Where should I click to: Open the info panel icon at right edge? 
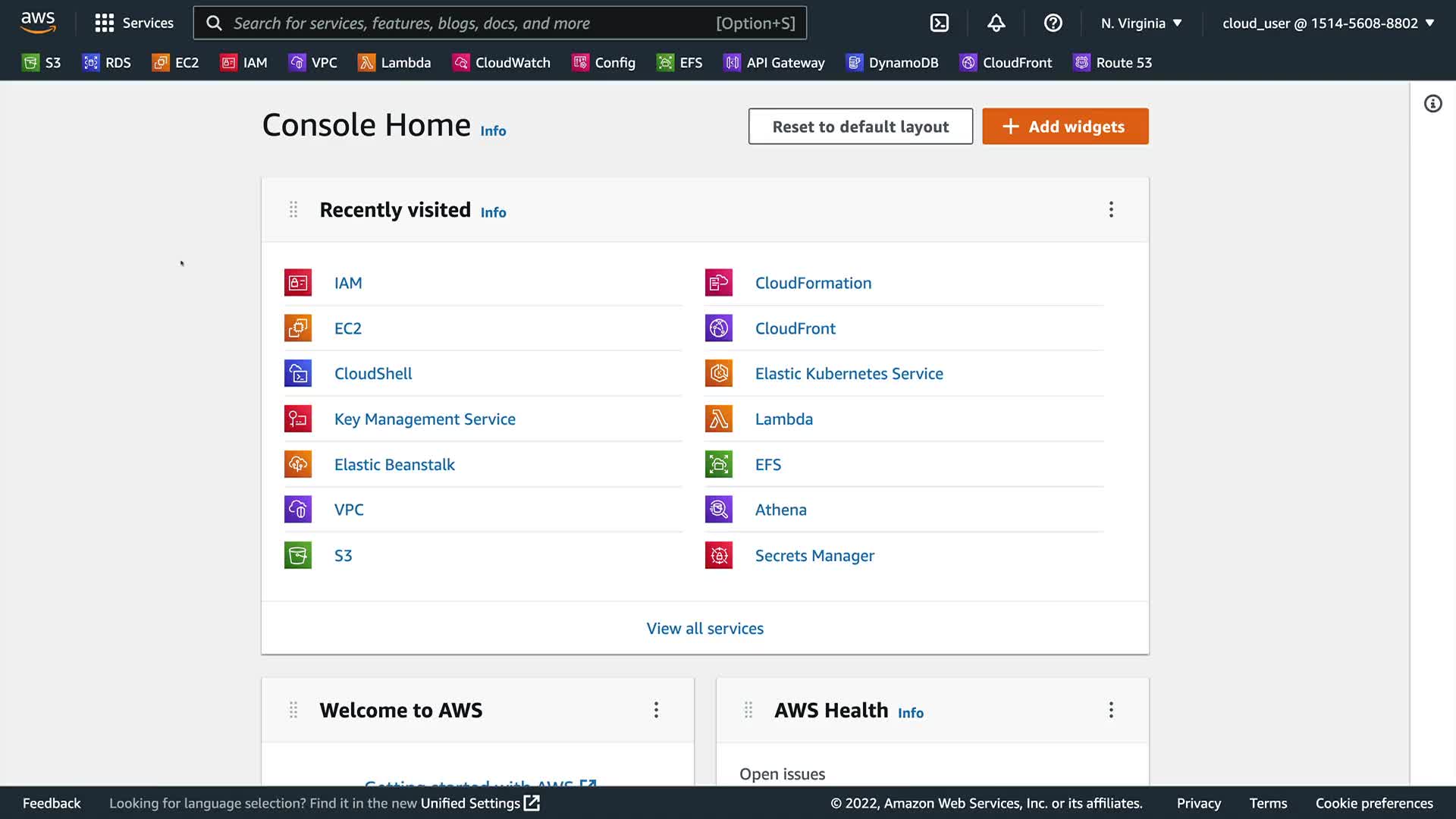[1432, 104]
